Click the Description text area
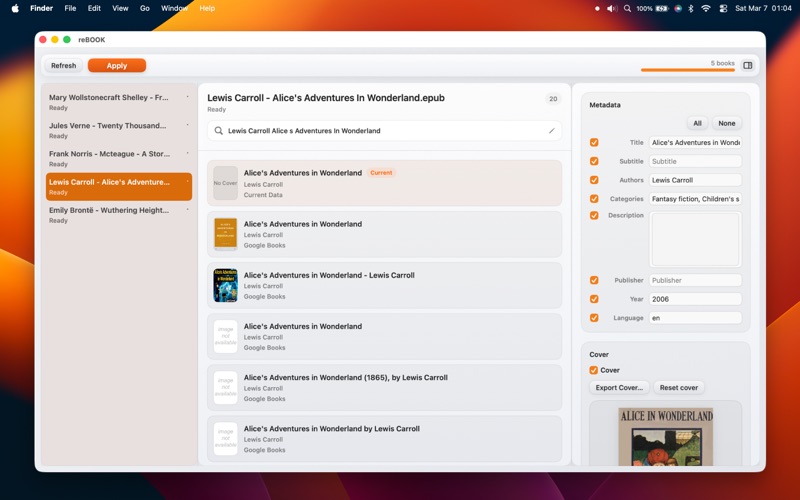The height and width of the screenshot is (500, 800). pyautogui.click(x=695, y=239)
